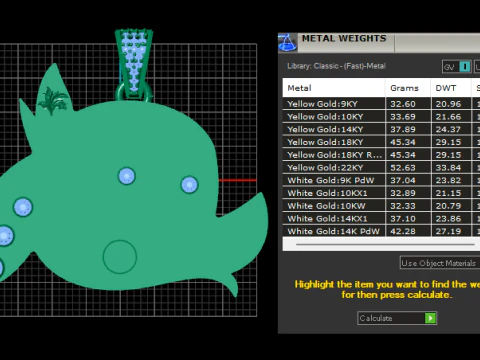Select Yellow Gold:9KY row

381,104
